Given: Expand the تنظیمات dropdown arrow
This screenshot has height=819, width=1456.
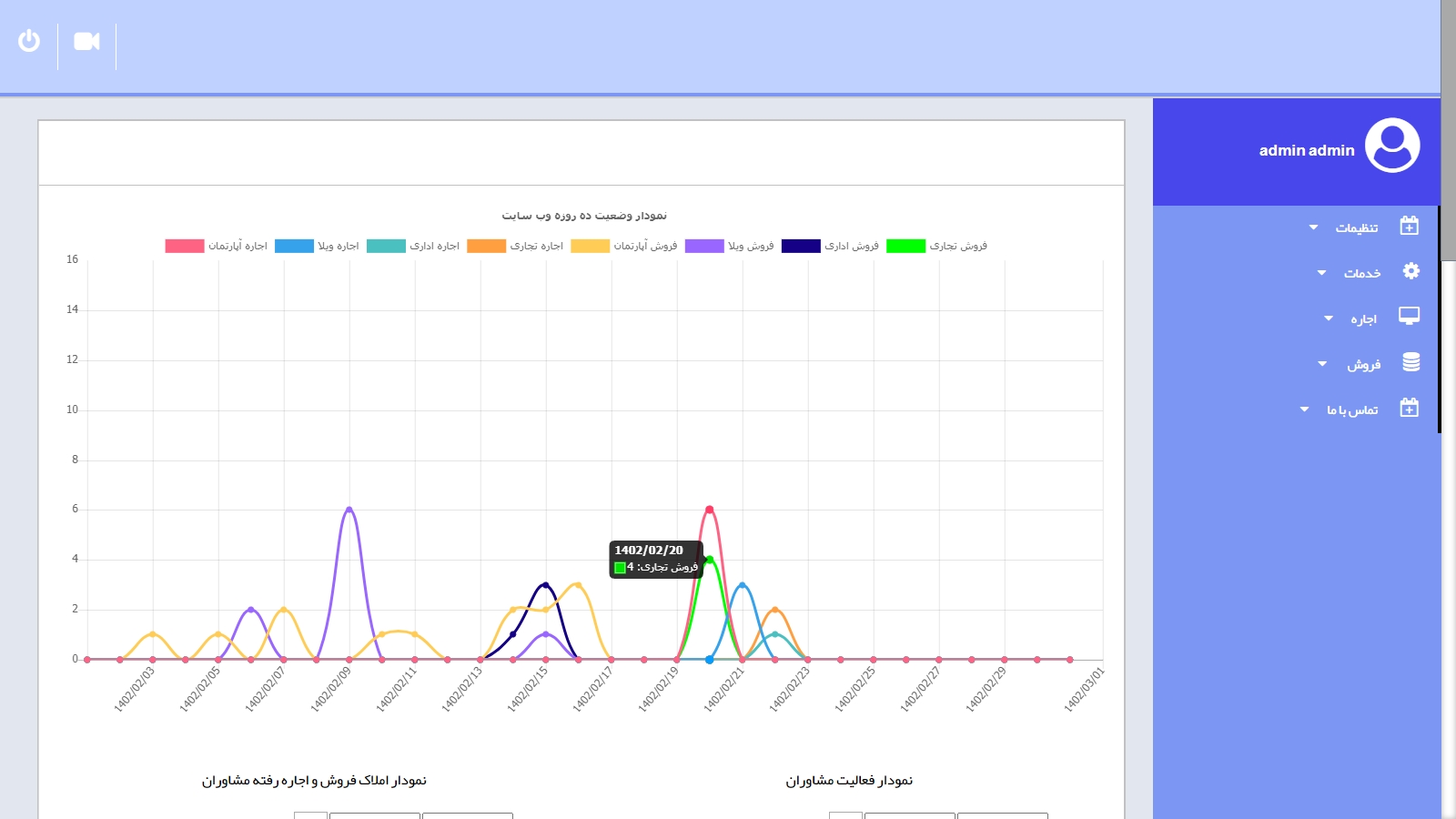Looking at the screenshot, I should (x=1313, y=227).
